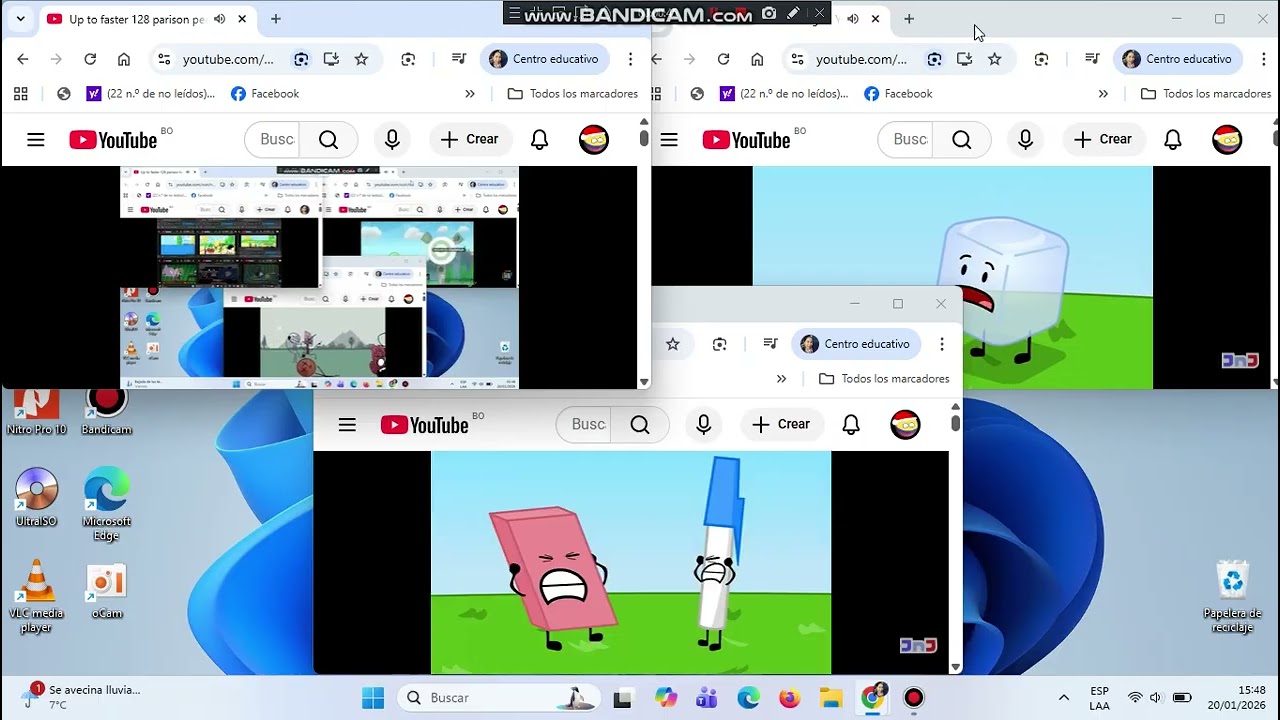1280x720 pixels.
Task: Open Facebook bookmark in left window
Action: [x=265, y=94]
